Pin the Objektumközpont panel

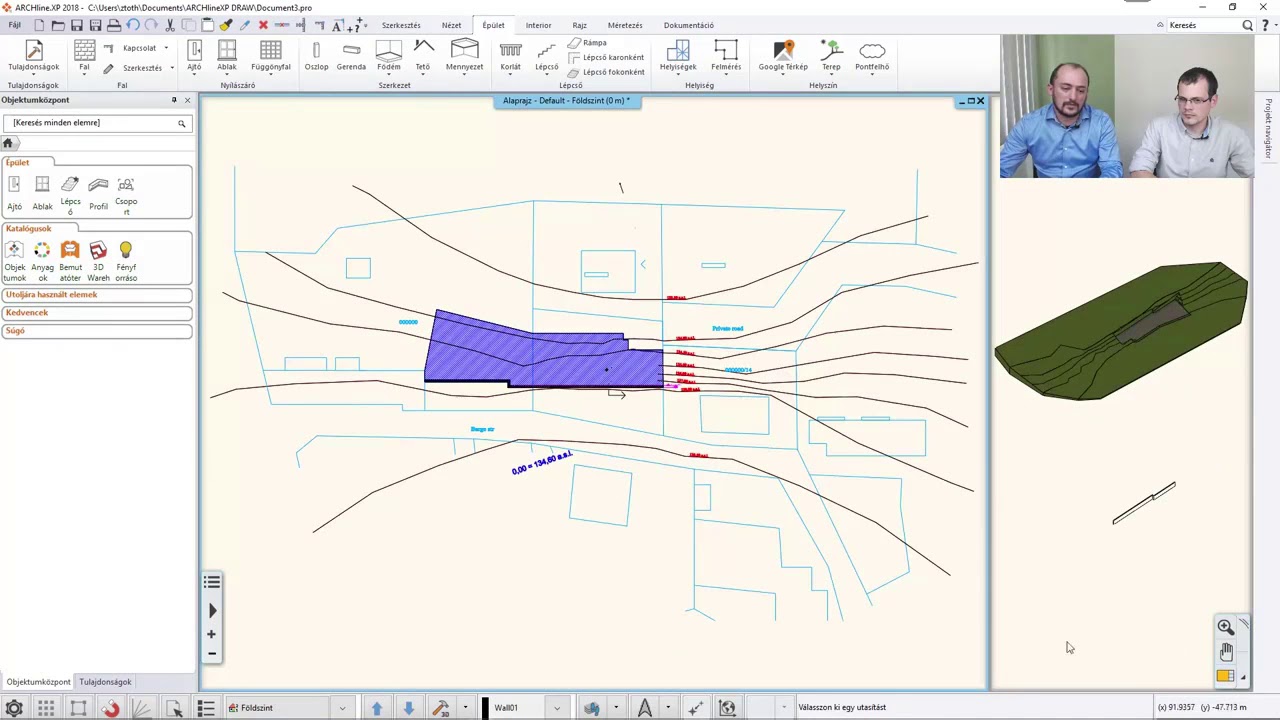[x=174, y=100]
